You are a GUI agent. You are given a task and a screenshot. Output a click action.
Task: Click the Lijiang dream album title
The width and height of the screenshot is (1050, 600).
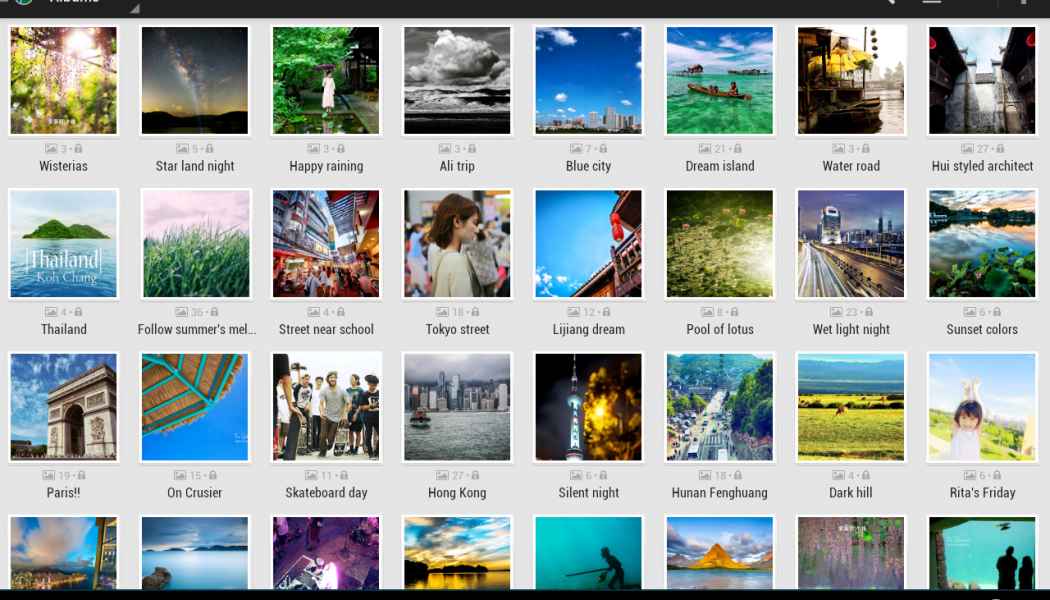tap(588, 329)
